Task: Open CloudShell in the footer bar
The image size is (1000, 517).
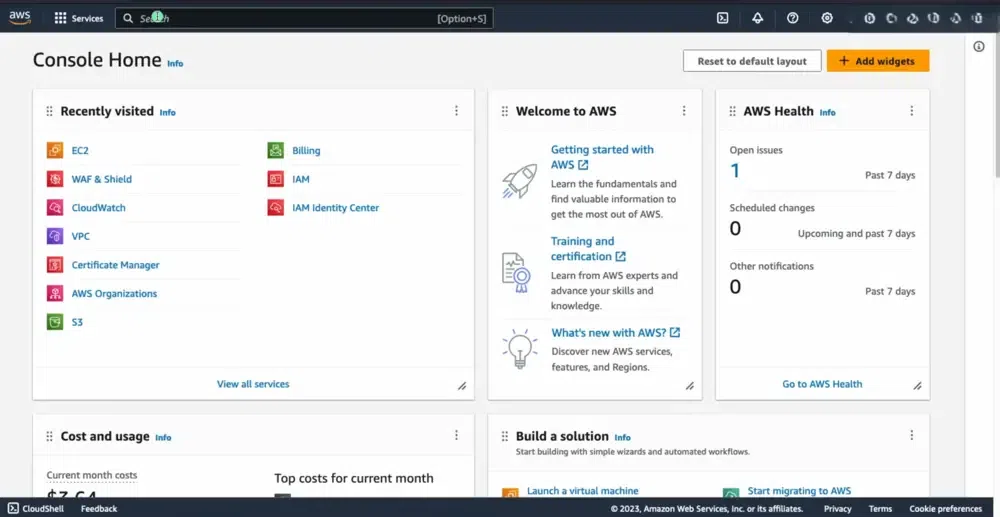Action: [x=35, y=509]
